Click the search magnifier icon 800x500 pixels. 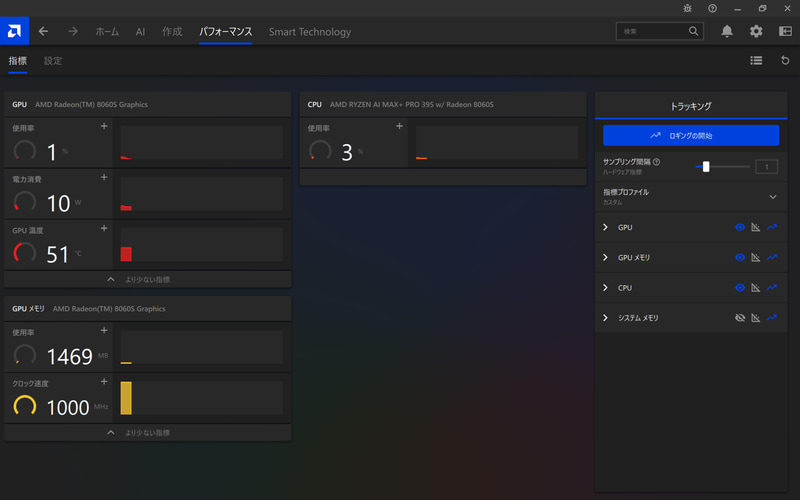693,31
